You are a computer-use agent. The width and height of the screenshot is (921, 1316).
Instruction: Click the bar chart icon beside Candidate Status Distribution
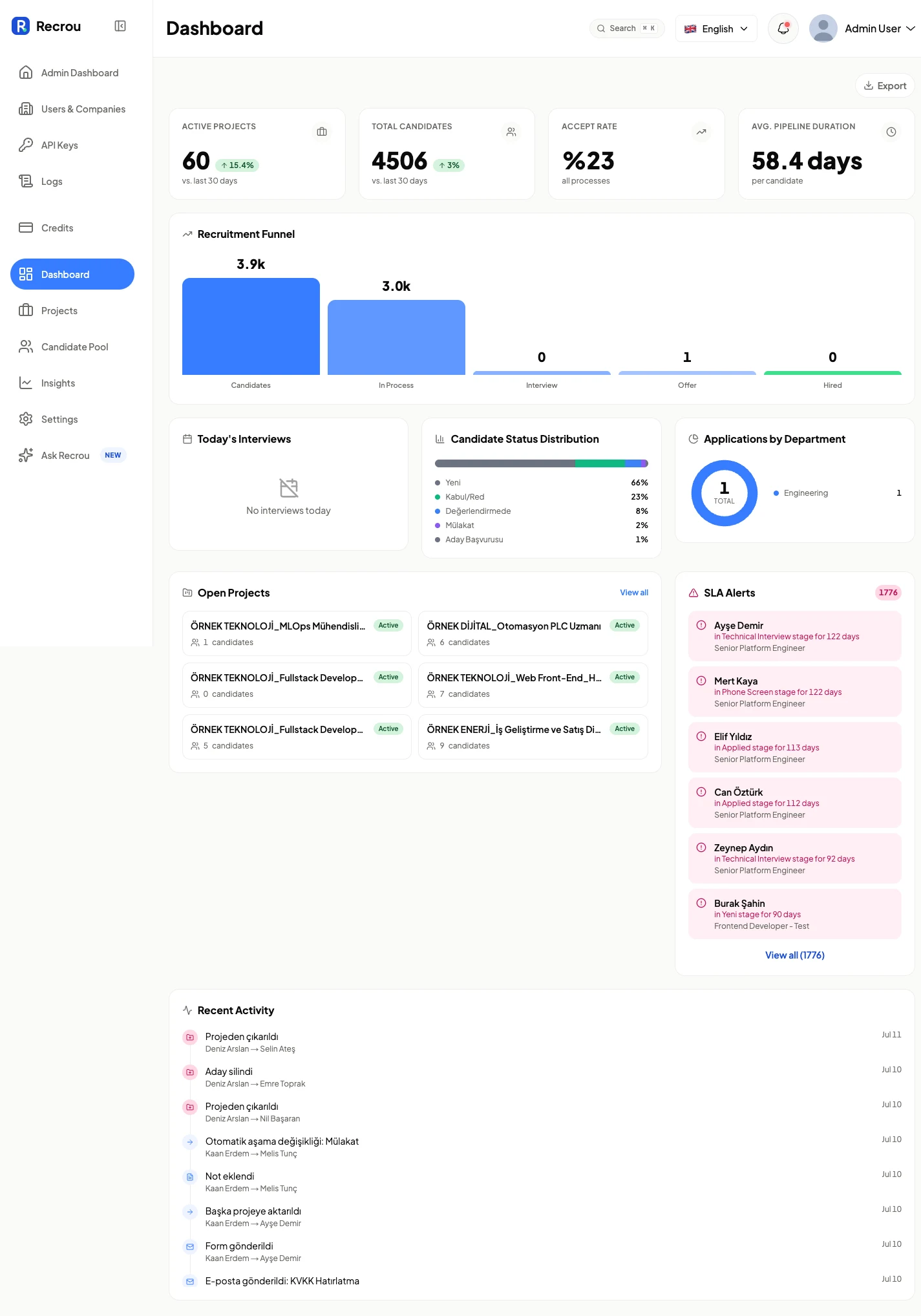(x=440, y=439)
